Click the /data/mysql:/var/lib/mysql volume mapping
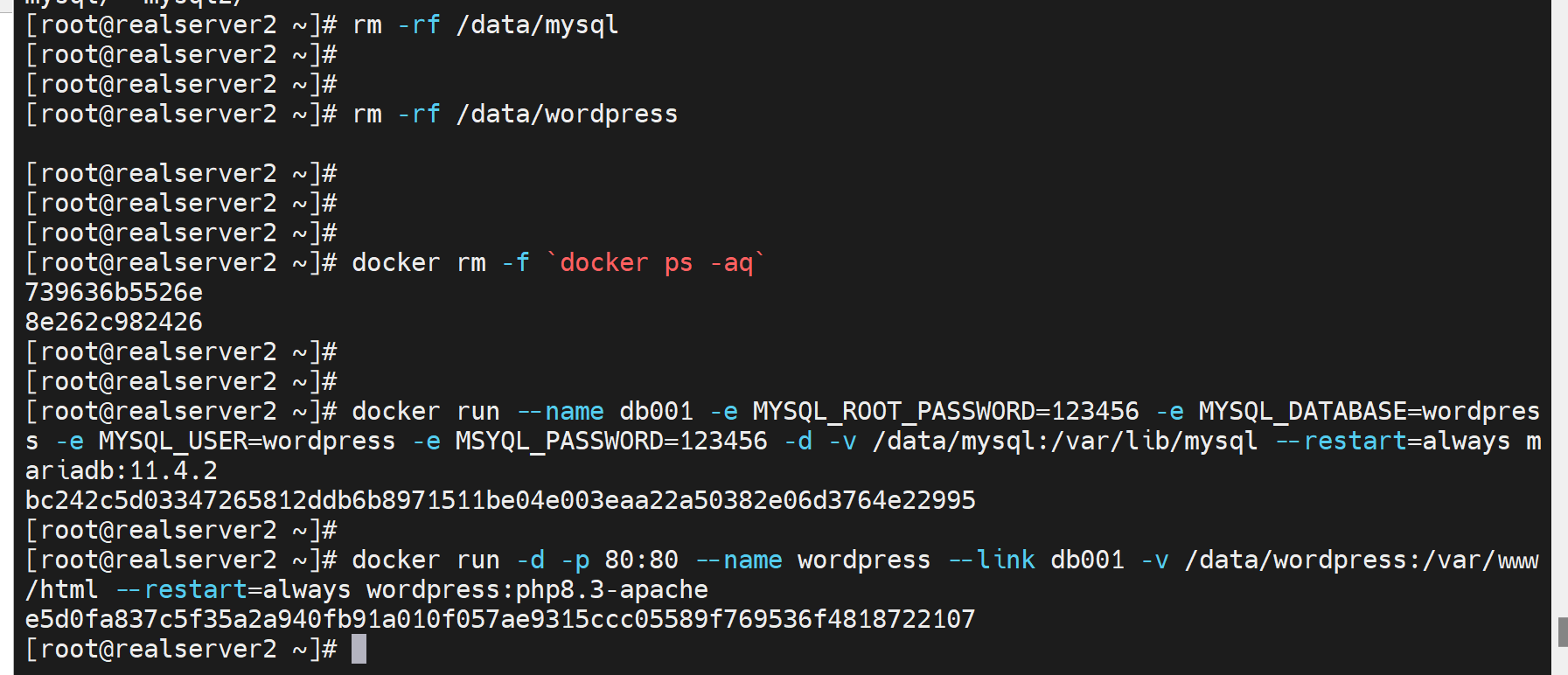 coord(1065,441)
